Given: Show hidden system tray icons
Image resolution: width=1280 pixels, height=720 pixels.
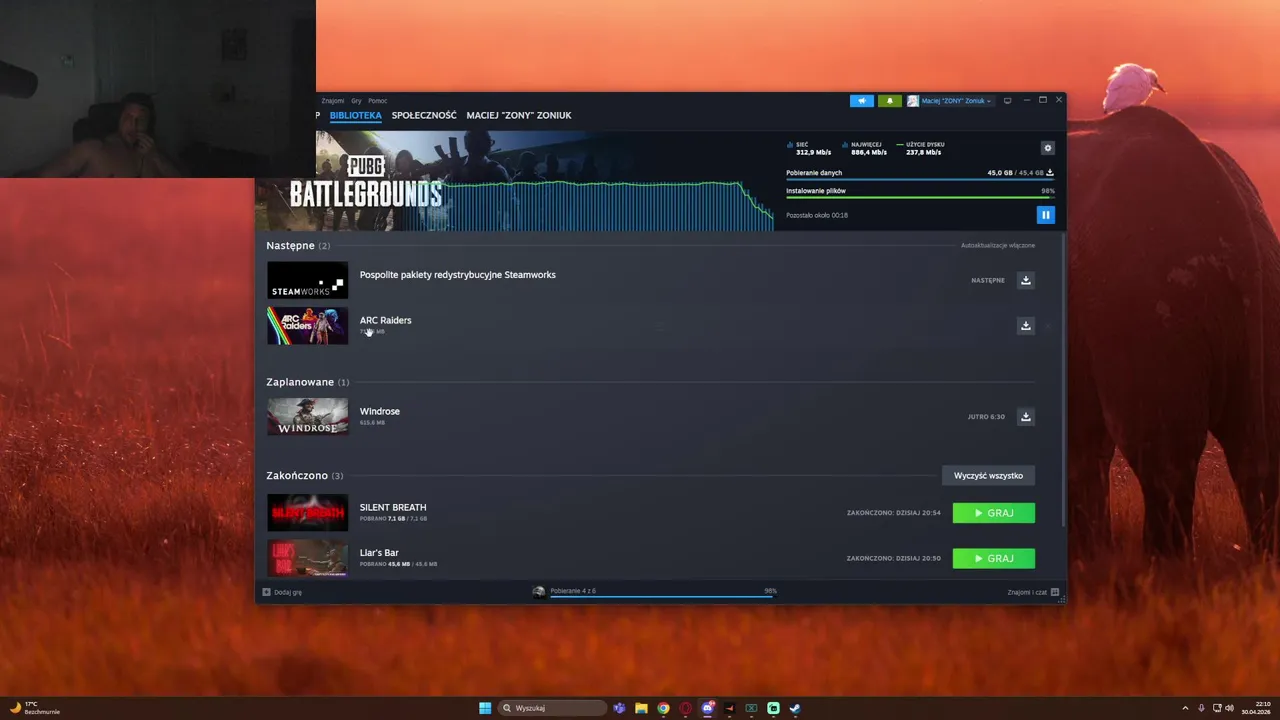Looking at the screenshot, I should (x=1186, y=708).
